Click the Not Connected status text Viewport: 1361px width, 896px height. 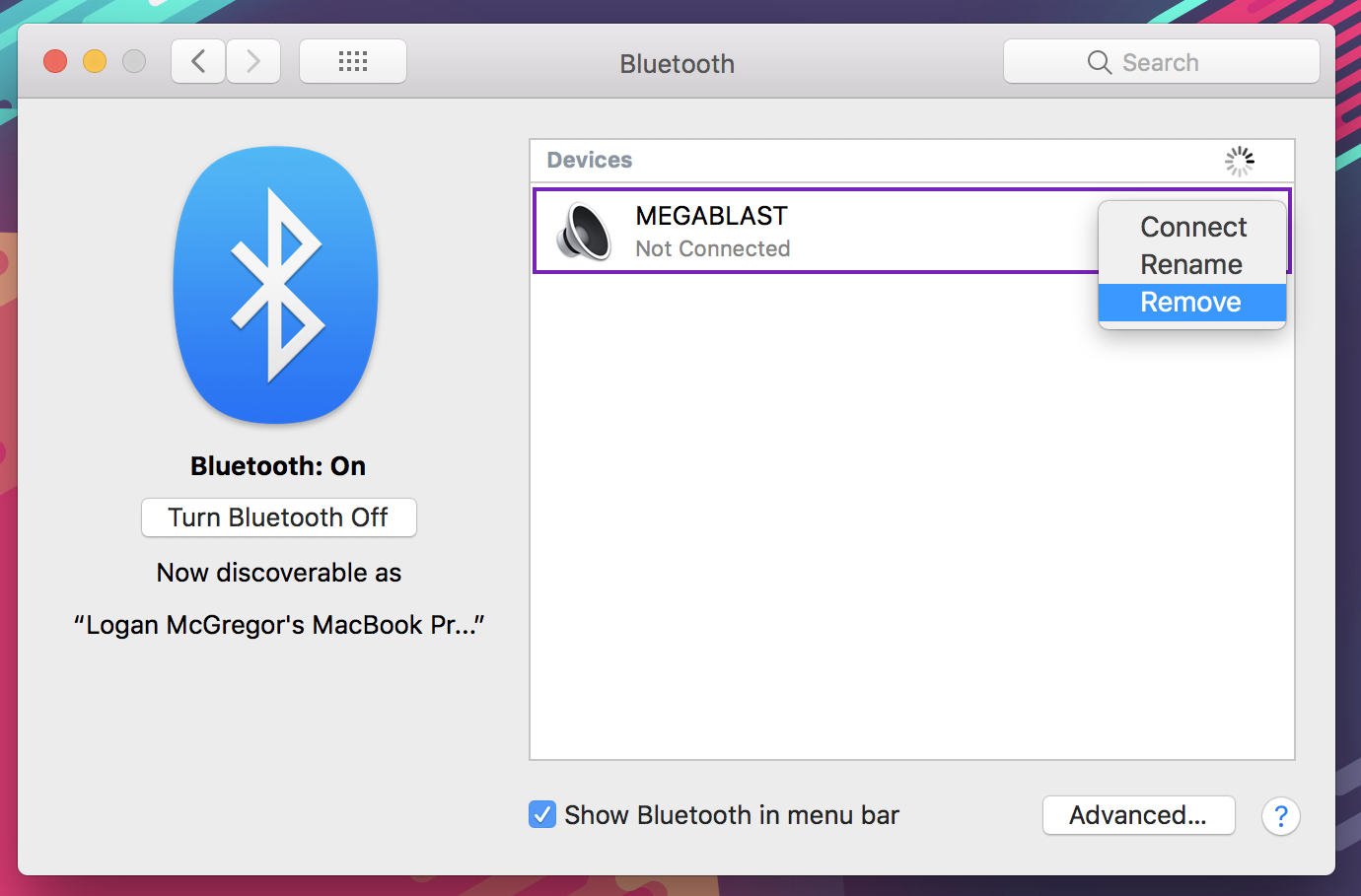(x=712, y=248)
